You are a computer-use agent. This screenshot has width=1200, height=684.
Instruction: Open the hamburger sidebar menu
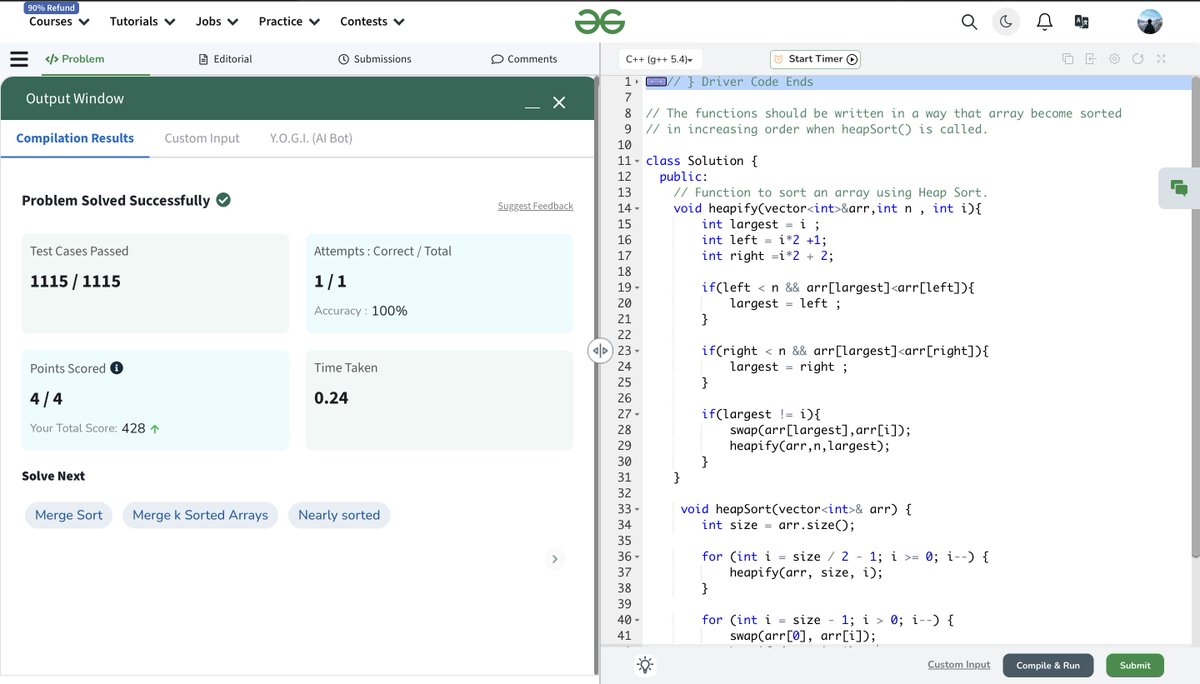point(19,59)
